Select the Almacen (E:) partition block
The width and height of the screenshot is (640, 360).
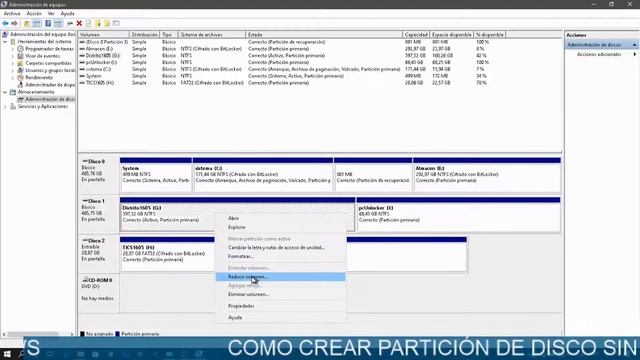487,175
